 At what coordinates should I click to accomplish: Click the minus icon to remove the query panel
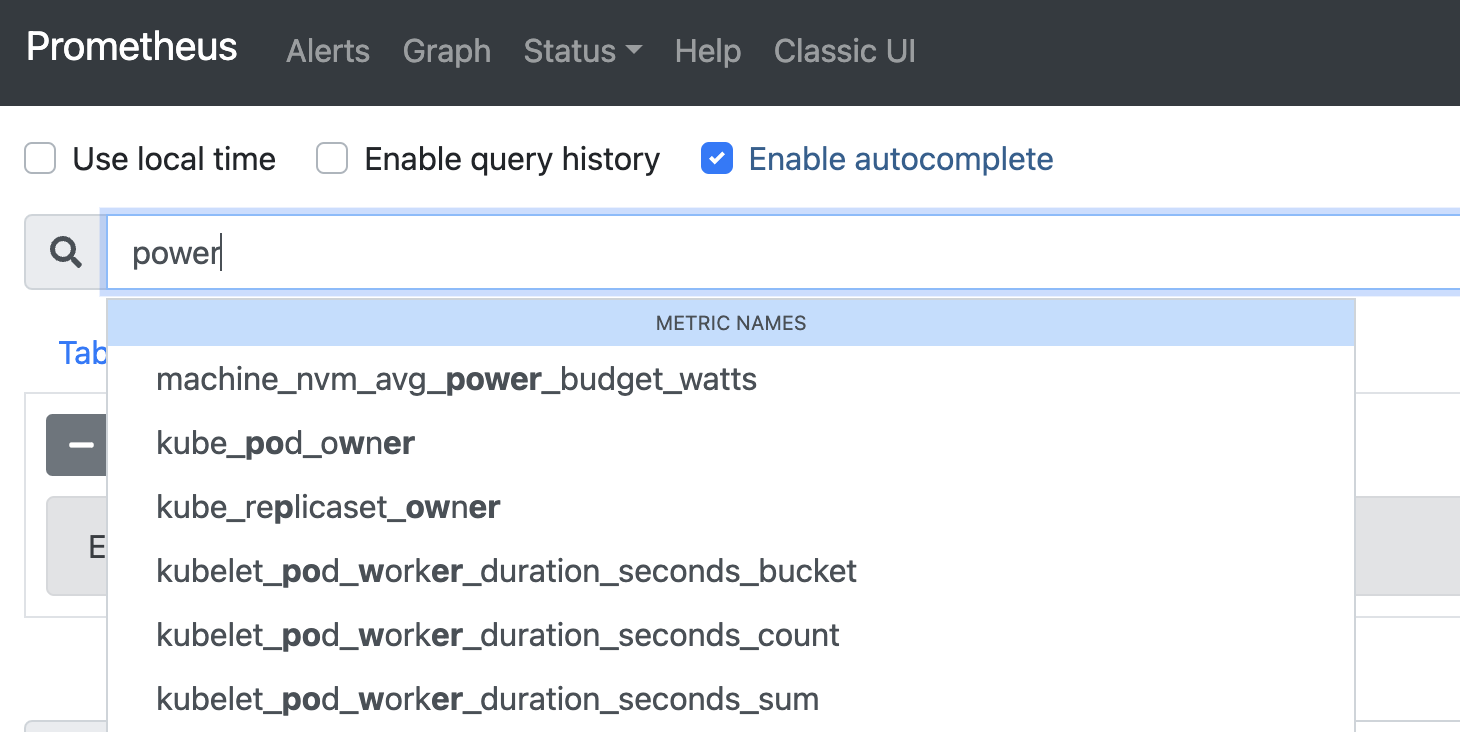pos(77,444)
